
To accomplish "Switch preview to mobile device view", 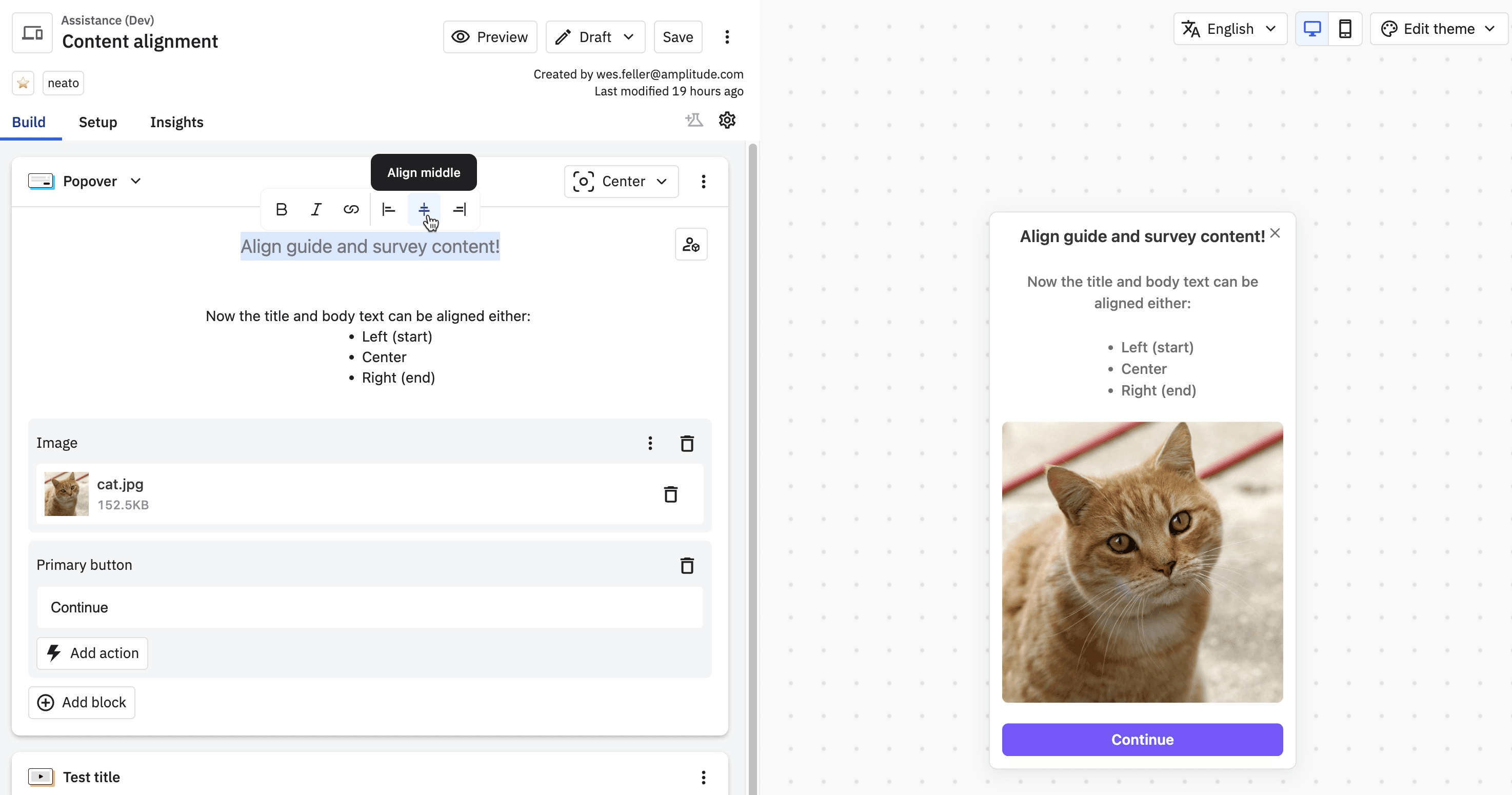I will pos(1345,29).
